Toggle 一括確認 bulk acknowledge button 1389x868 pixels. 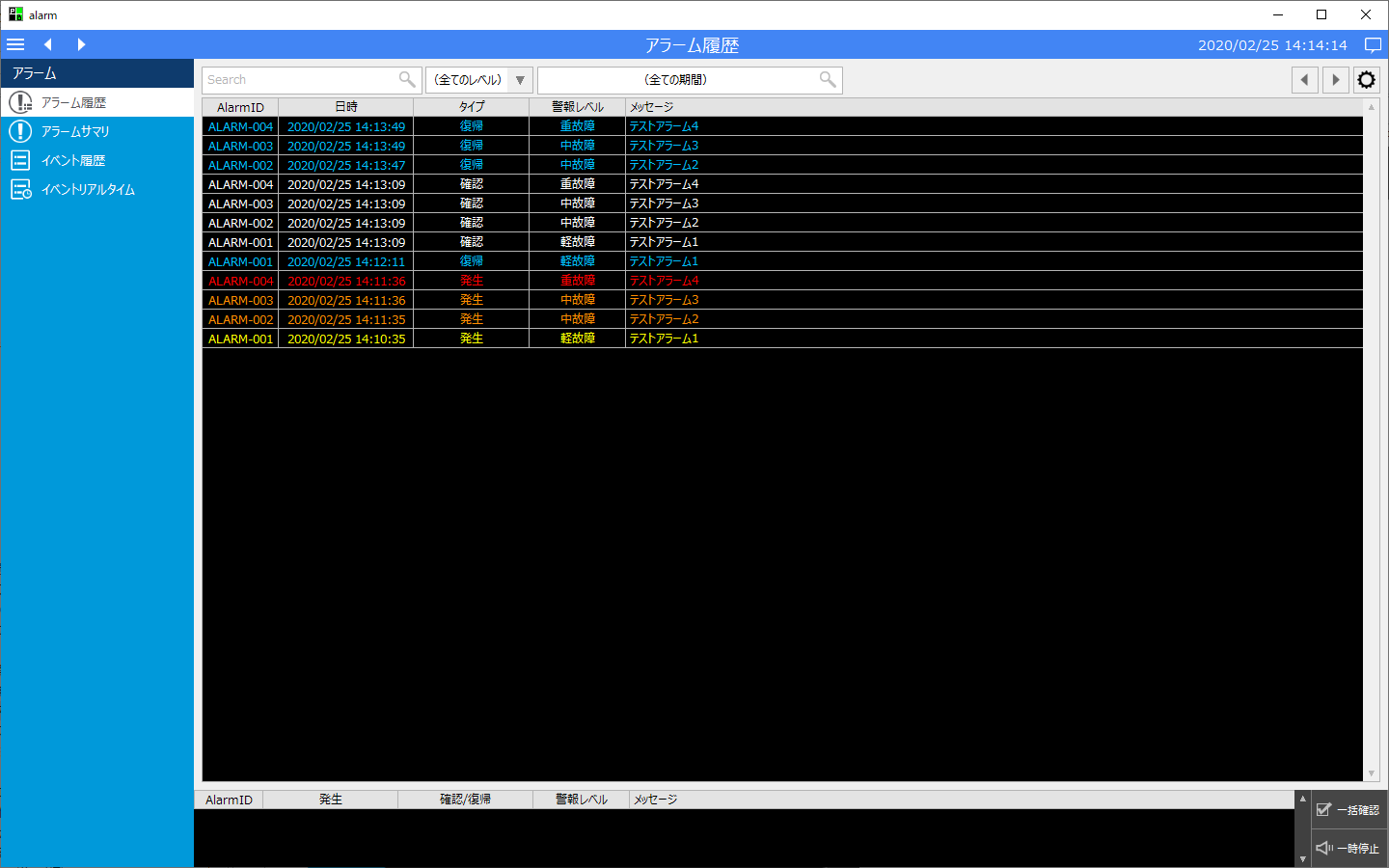1348,810
